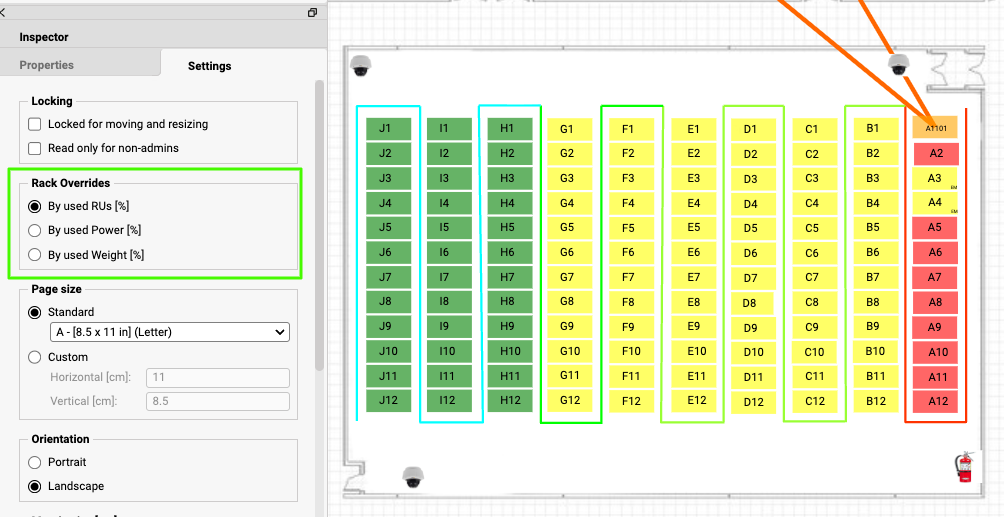
Task: Switch to the Properties tab
Action: (47, 65)
